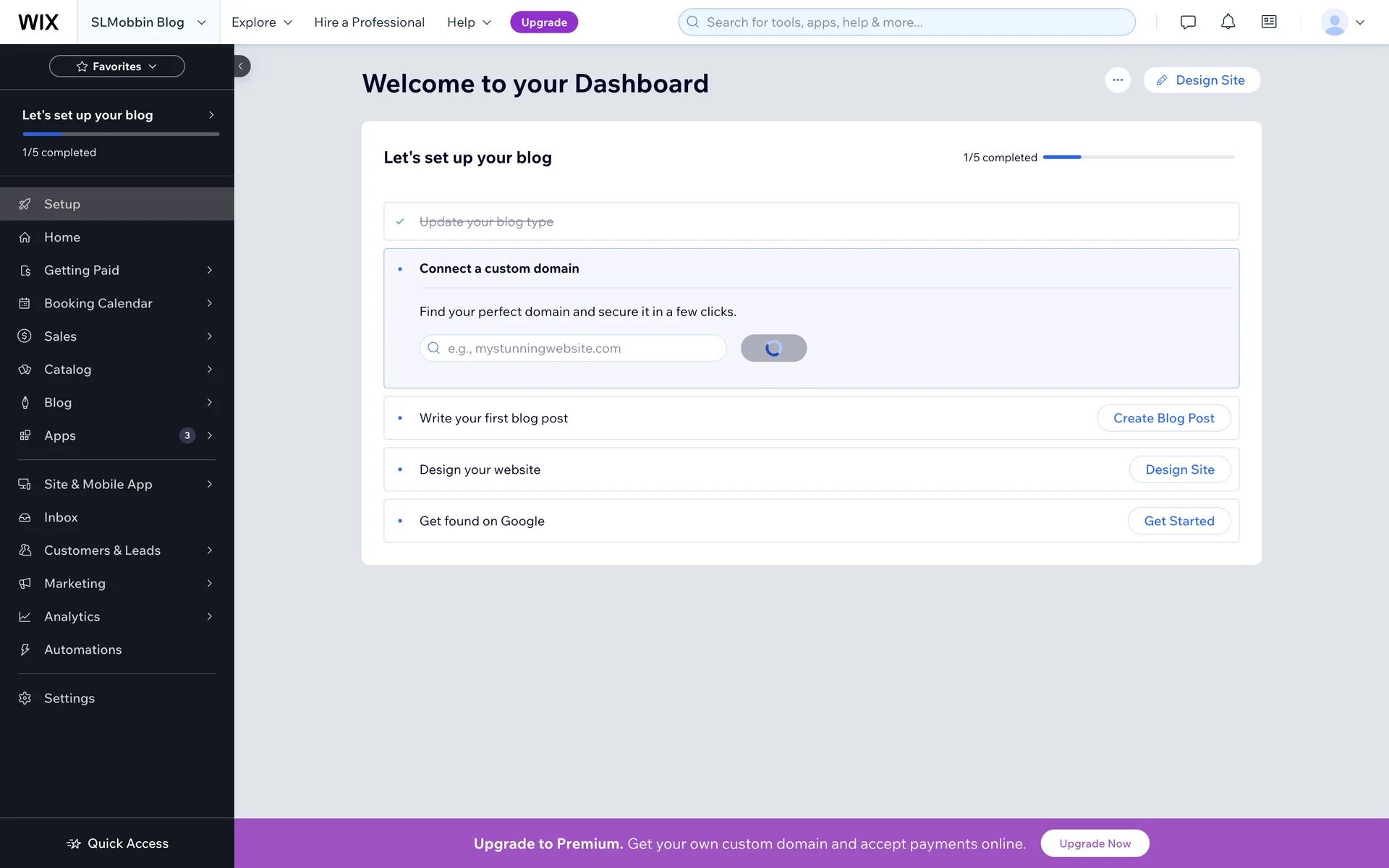Click the 1/5 completed progress bar

1138,157
